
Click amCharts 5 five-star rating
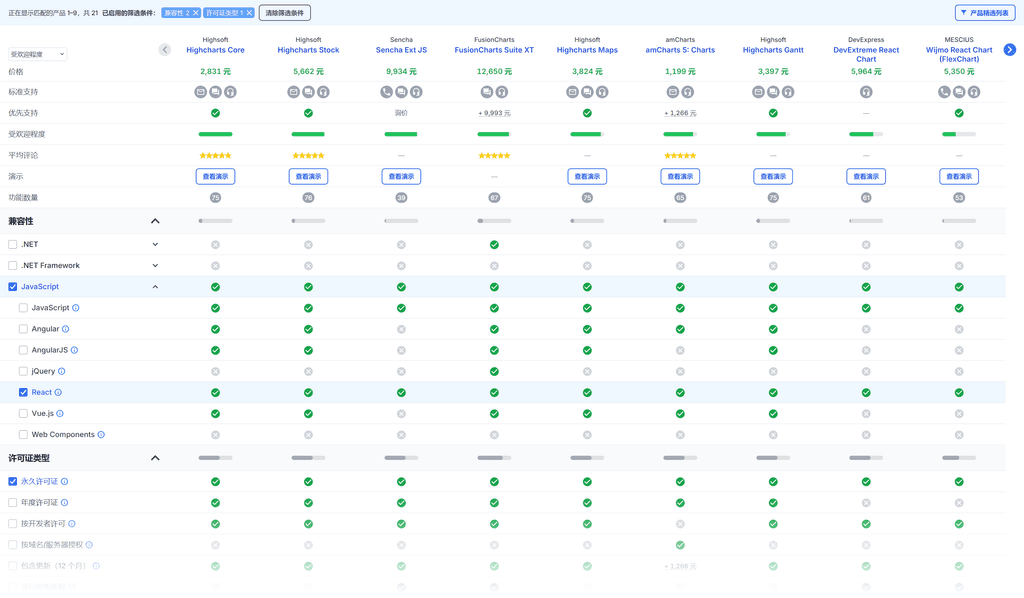[x=680, y=155]
